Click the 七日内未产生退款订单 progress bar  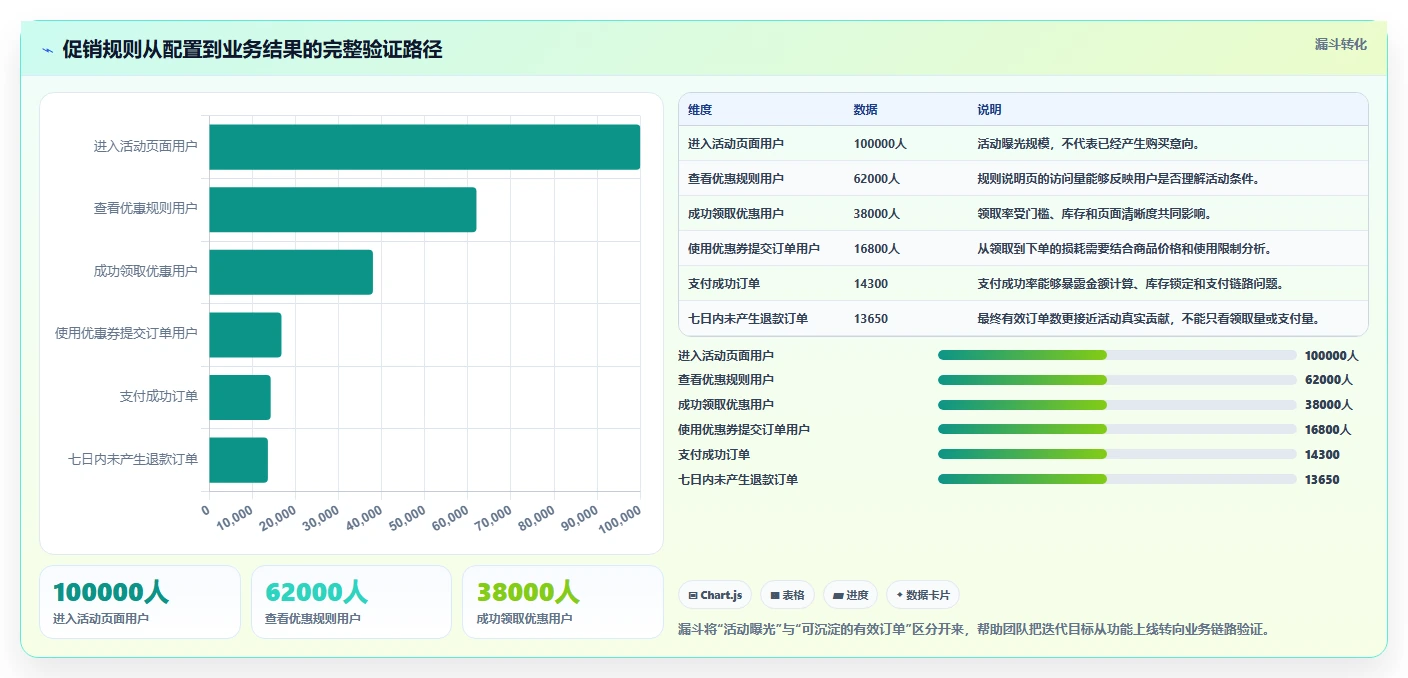(x=1117, y=479)
